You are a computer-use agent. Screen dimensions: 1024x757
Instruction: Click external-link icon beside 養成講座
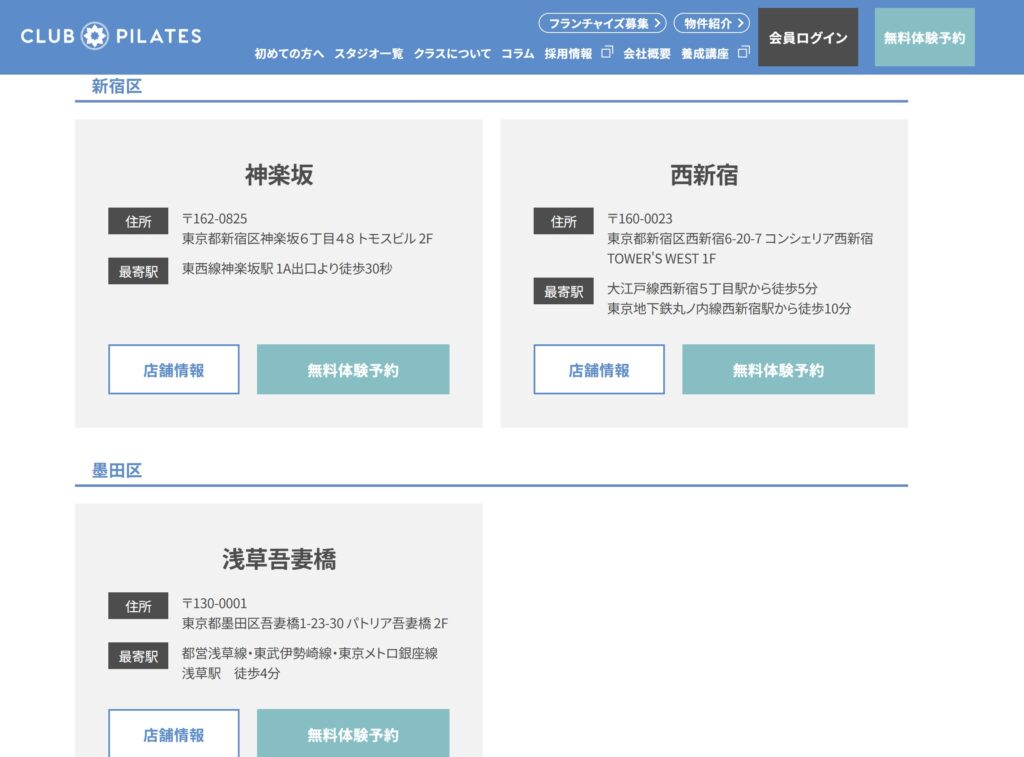(x=743, y=52)
